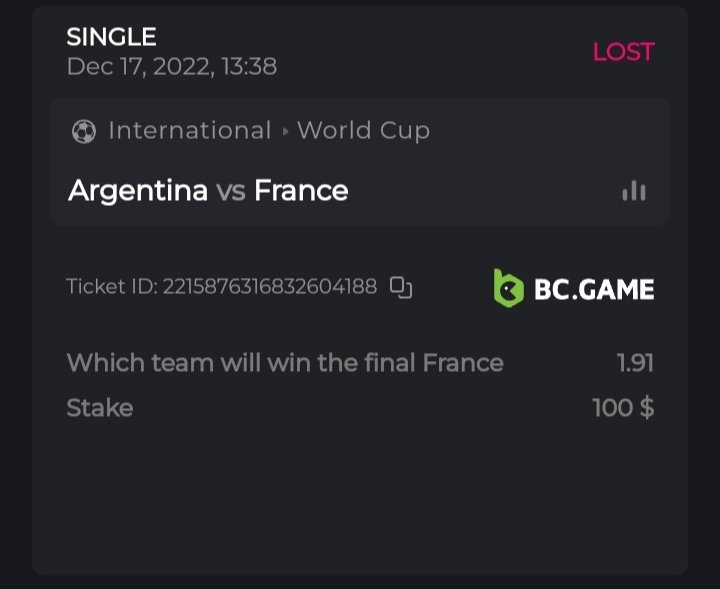720x589 pixels.
Task: Click the BC.GAME brand name text
Action: [x=594, y=289]
